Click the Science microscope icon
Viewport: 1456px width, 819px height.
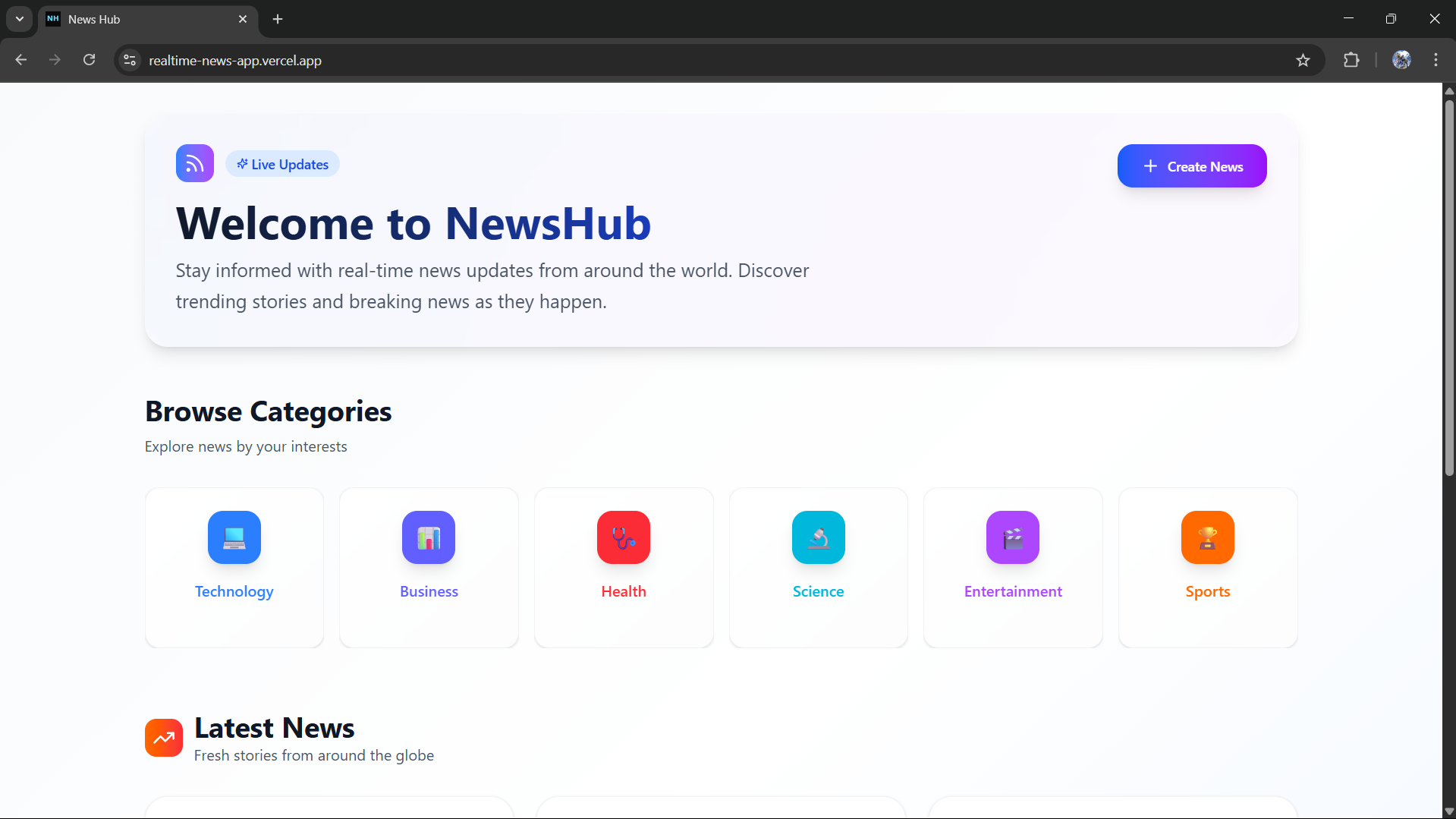(818, 537)
